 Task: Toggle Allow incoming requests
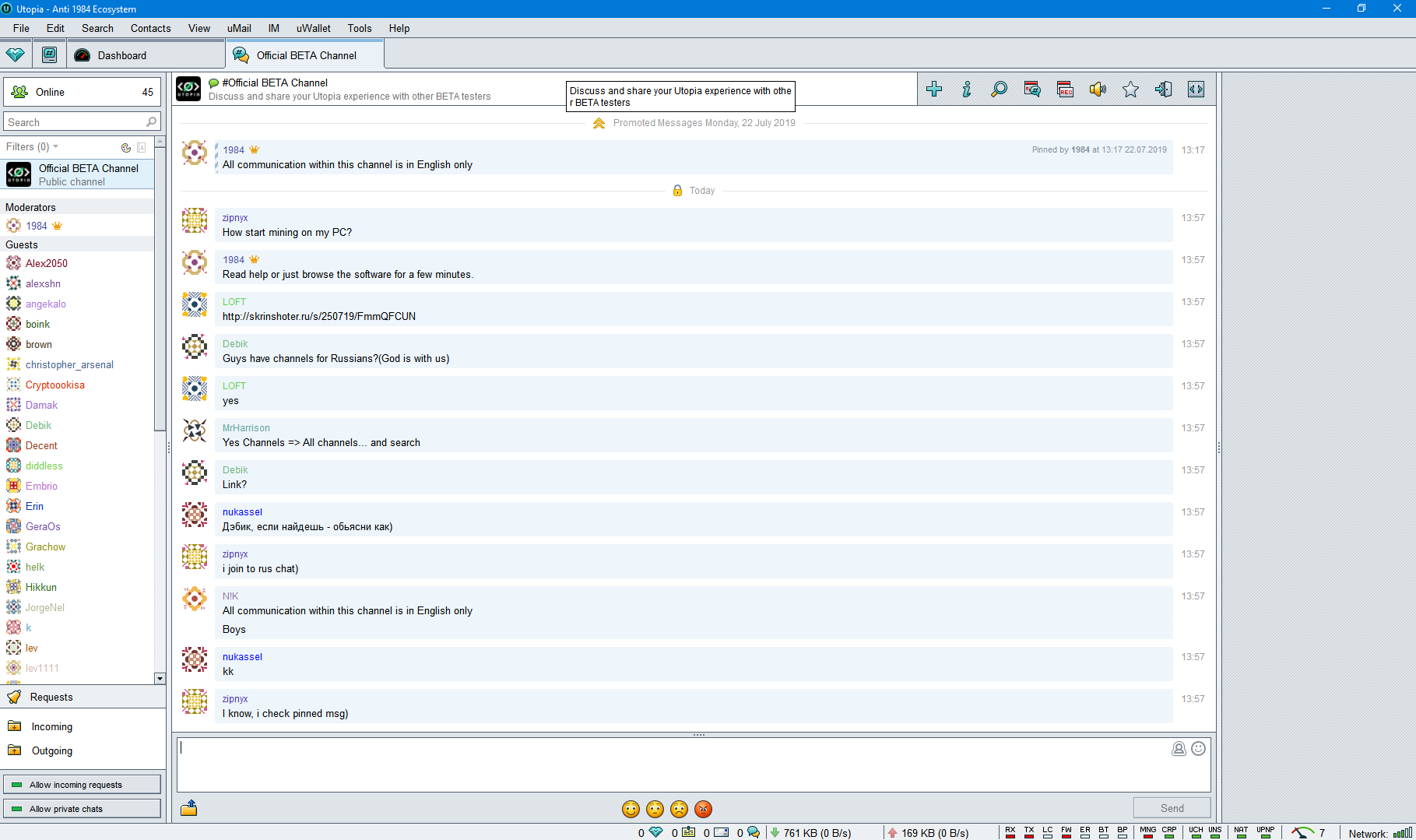[82, 785]
